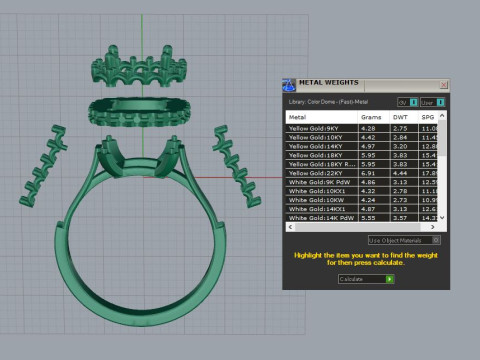Image resolution: width=480 pixels, height=360 pixels.
Task: Click the metal list scroll-down arrow
Action: pyautogui.click(x=442, y=218)
